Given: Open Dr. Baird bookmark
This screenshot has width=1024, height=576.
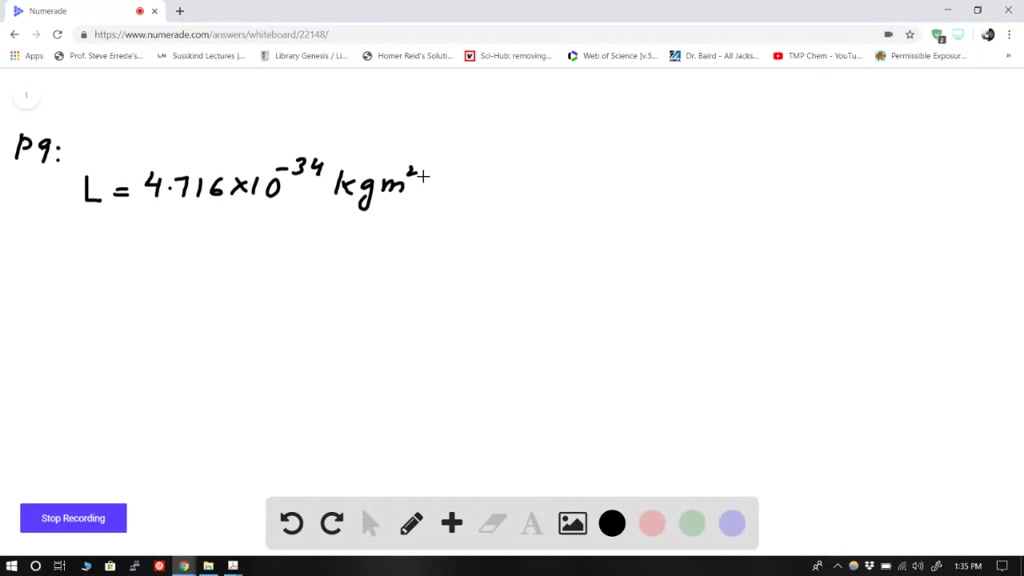Looking at the screenshot, I should pos(714,56).
